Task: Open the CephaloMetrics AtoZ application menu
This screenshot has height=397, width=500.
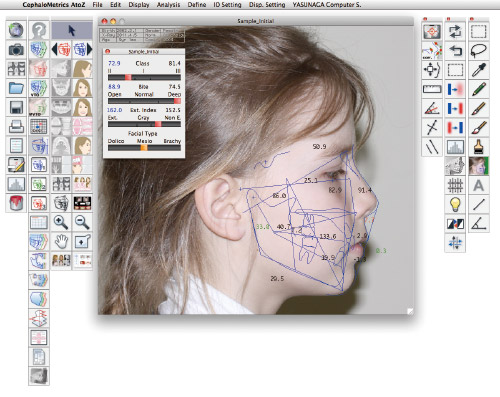Action: [54, 5]
